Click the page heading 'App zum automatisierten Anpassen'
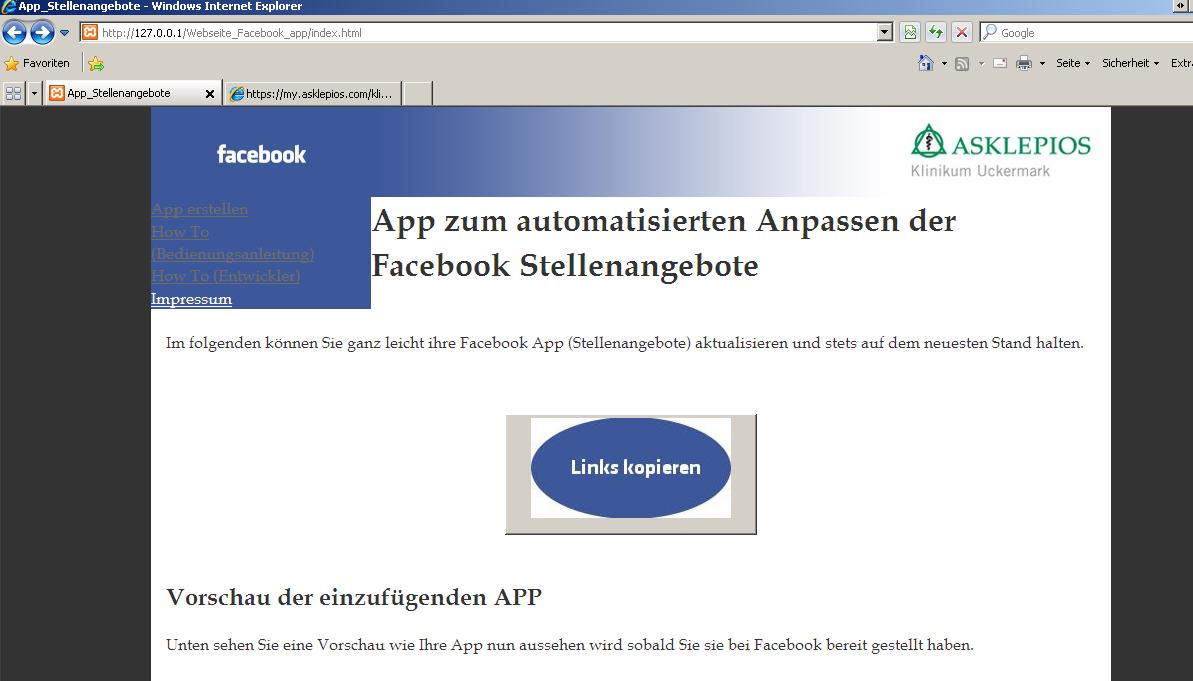This screenshot has width=1193, height=681. point(663,243)
